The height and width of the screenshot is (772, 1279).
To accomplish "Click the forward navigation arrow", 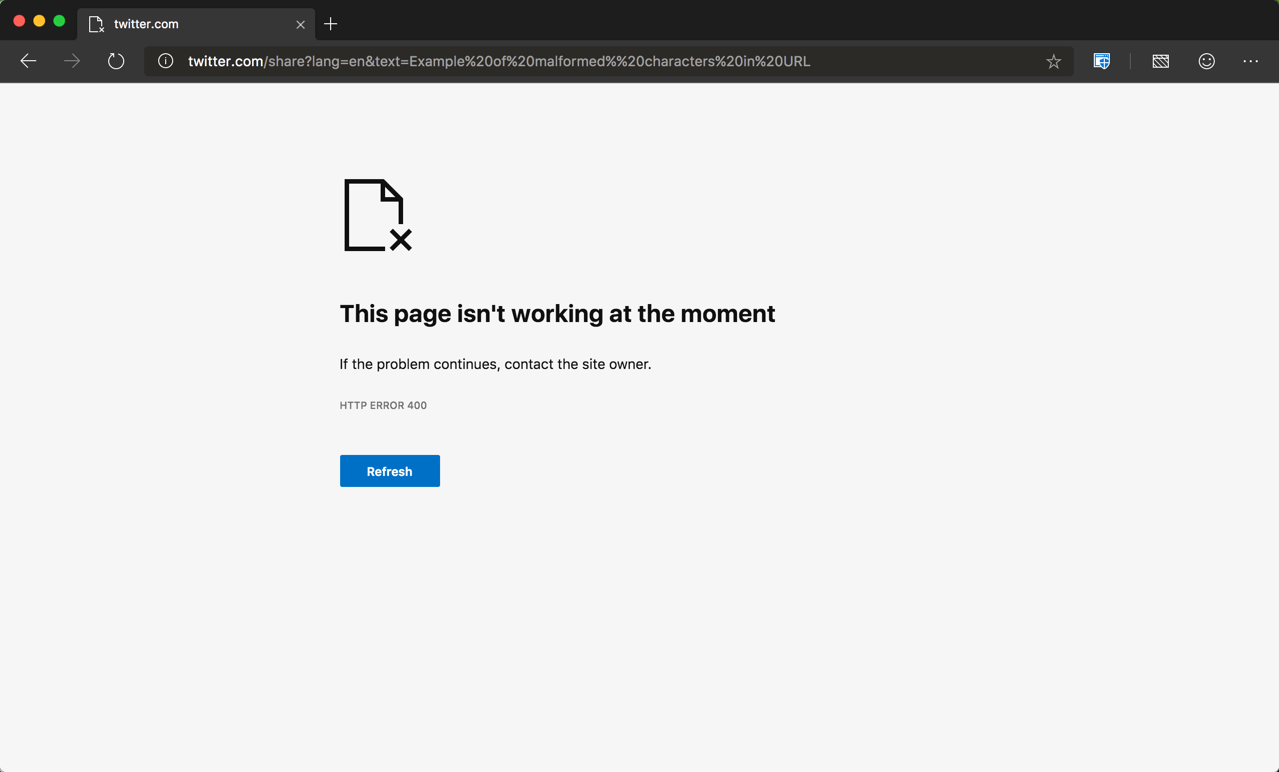I will [x=71, y=61].
